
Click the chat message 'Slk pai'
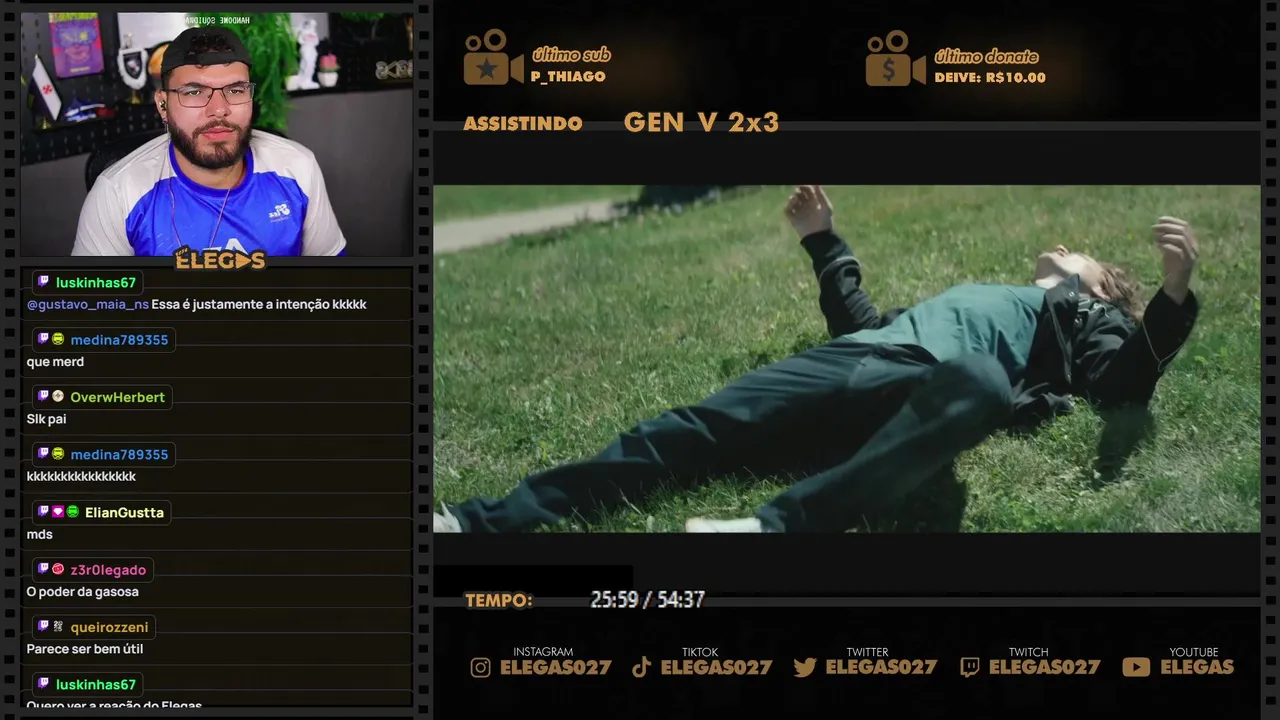point(46,419)
